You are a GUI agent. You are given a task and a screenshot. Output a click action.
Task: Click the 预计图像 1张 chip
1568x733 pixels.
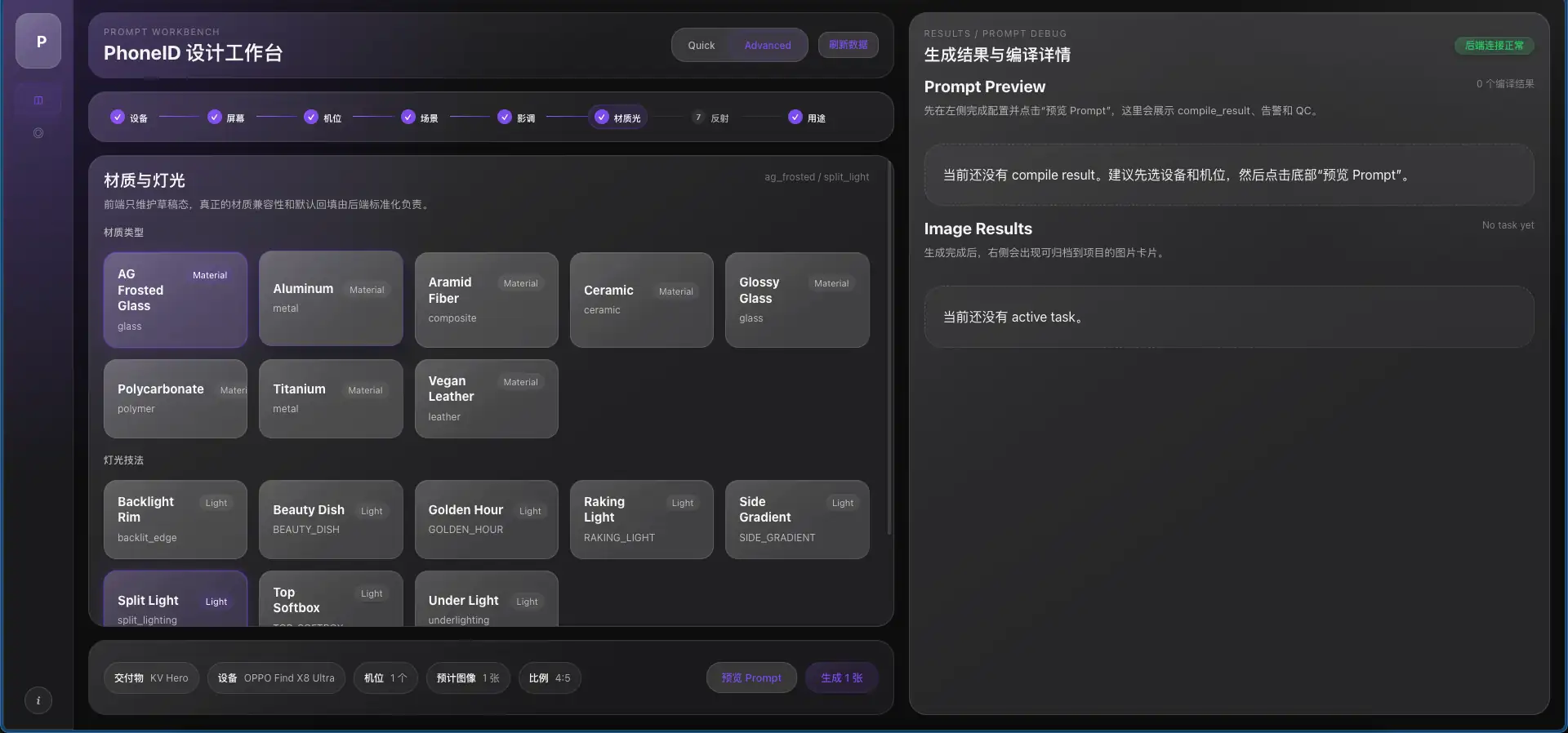pyautogui.click(x=468, y=677)
